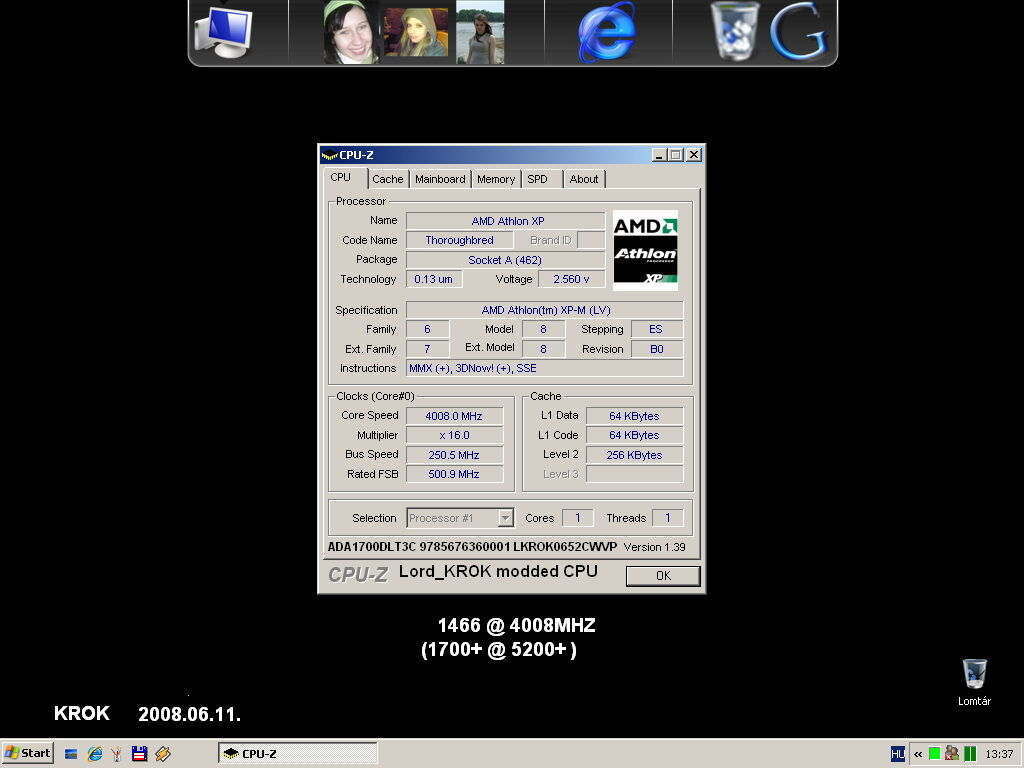The height and width of the screenshot is (768, 1024).
Task: Click the green bar tray icon beside the clock
Action: (x=970, y=754)
